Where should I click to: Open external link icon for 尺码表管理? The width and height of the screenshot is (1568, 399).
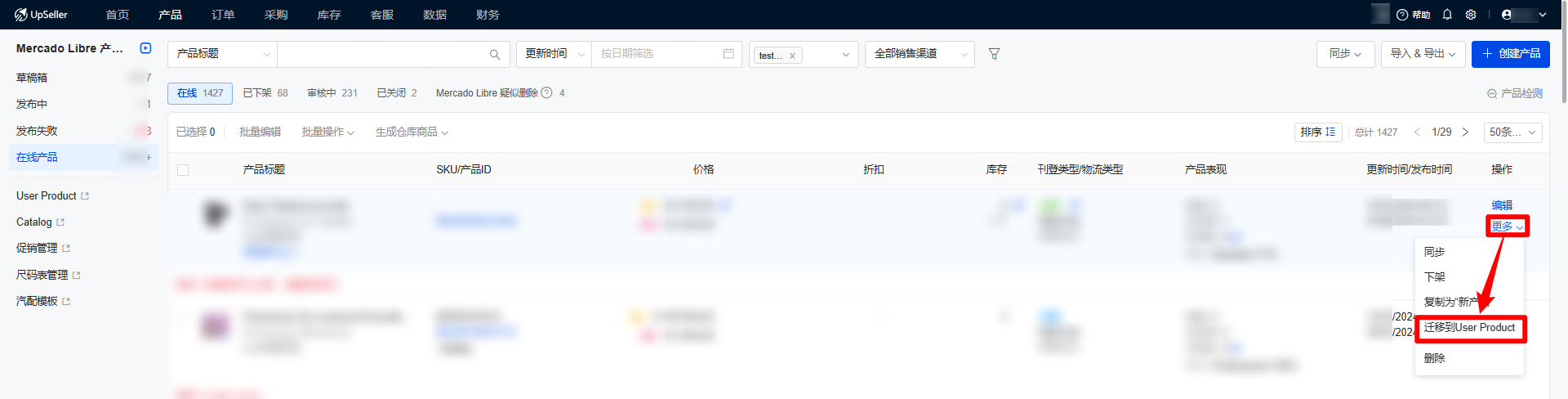[77, 276]
